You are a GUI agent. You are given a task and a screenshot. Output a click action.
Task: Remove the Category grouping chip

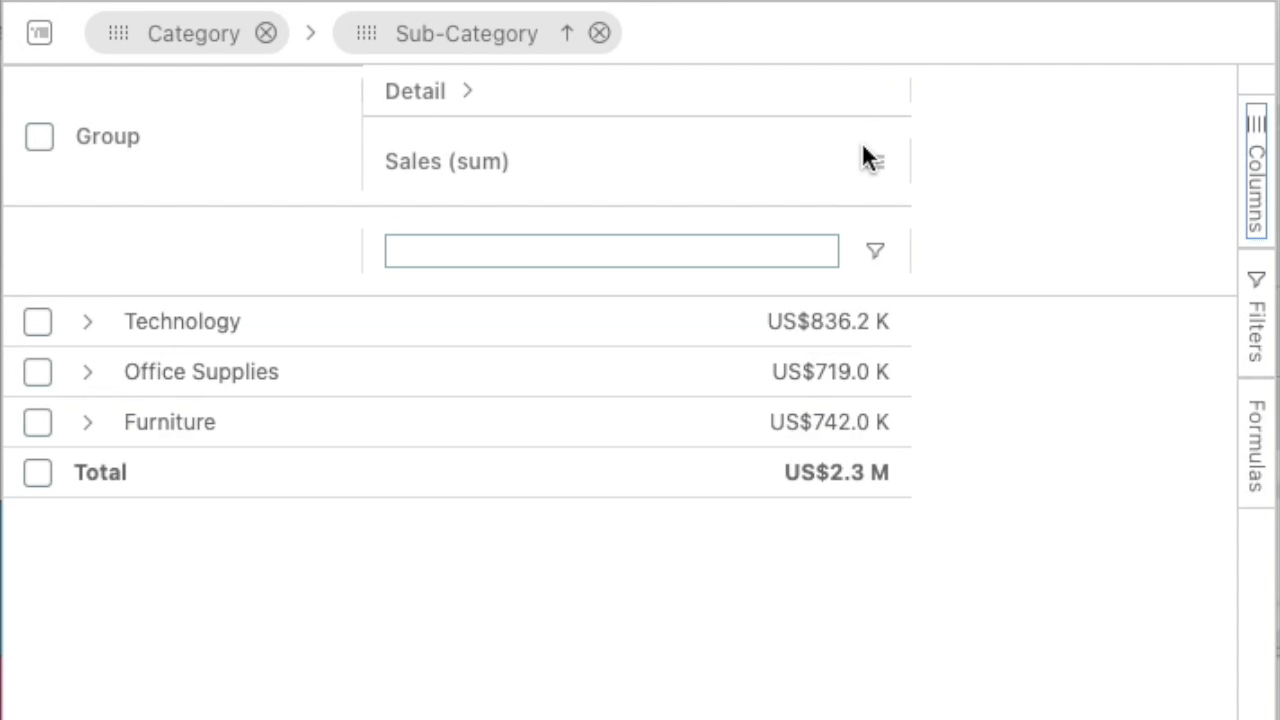tap(266, 33)
